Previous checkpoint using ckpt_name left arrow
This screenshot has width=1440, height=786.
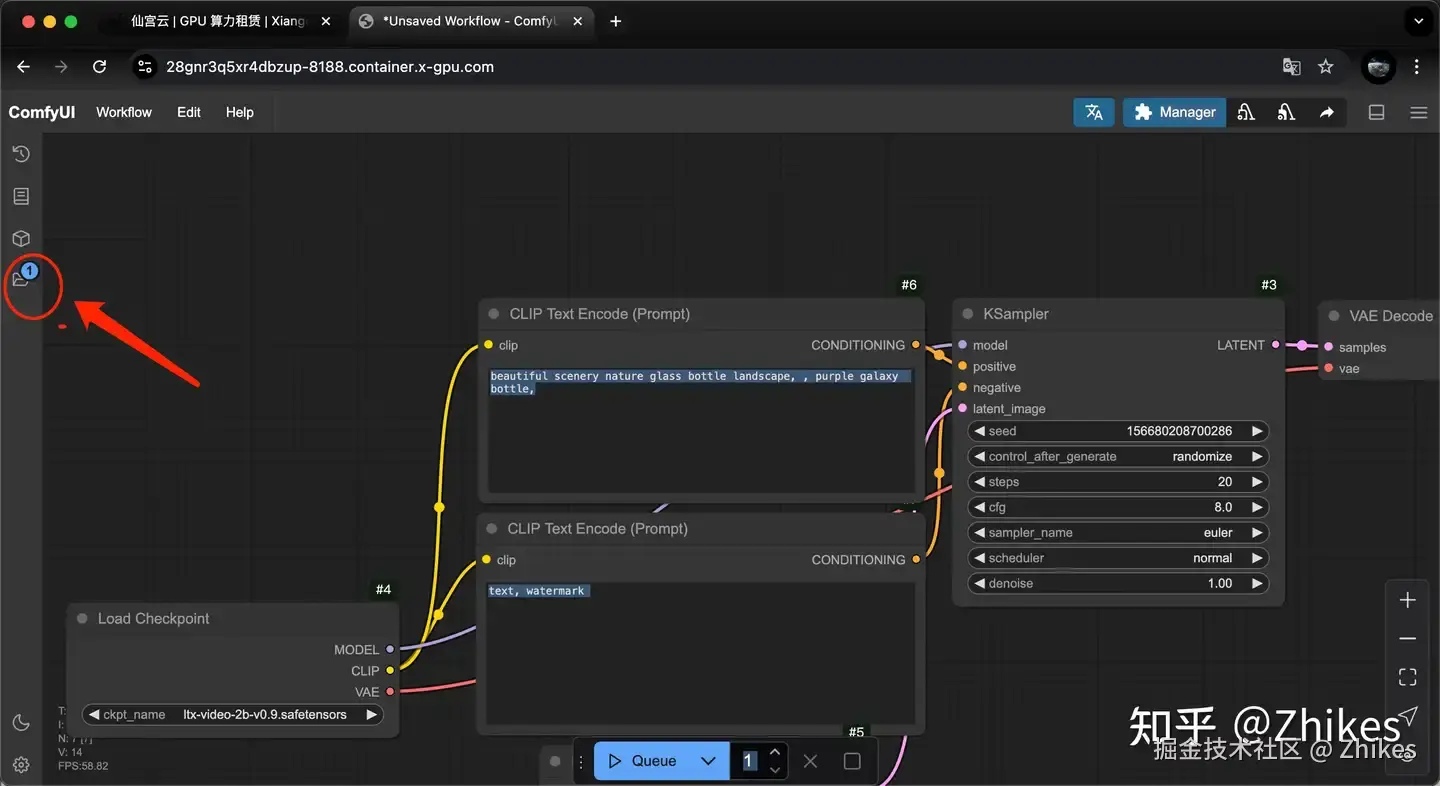pos(94,715)
